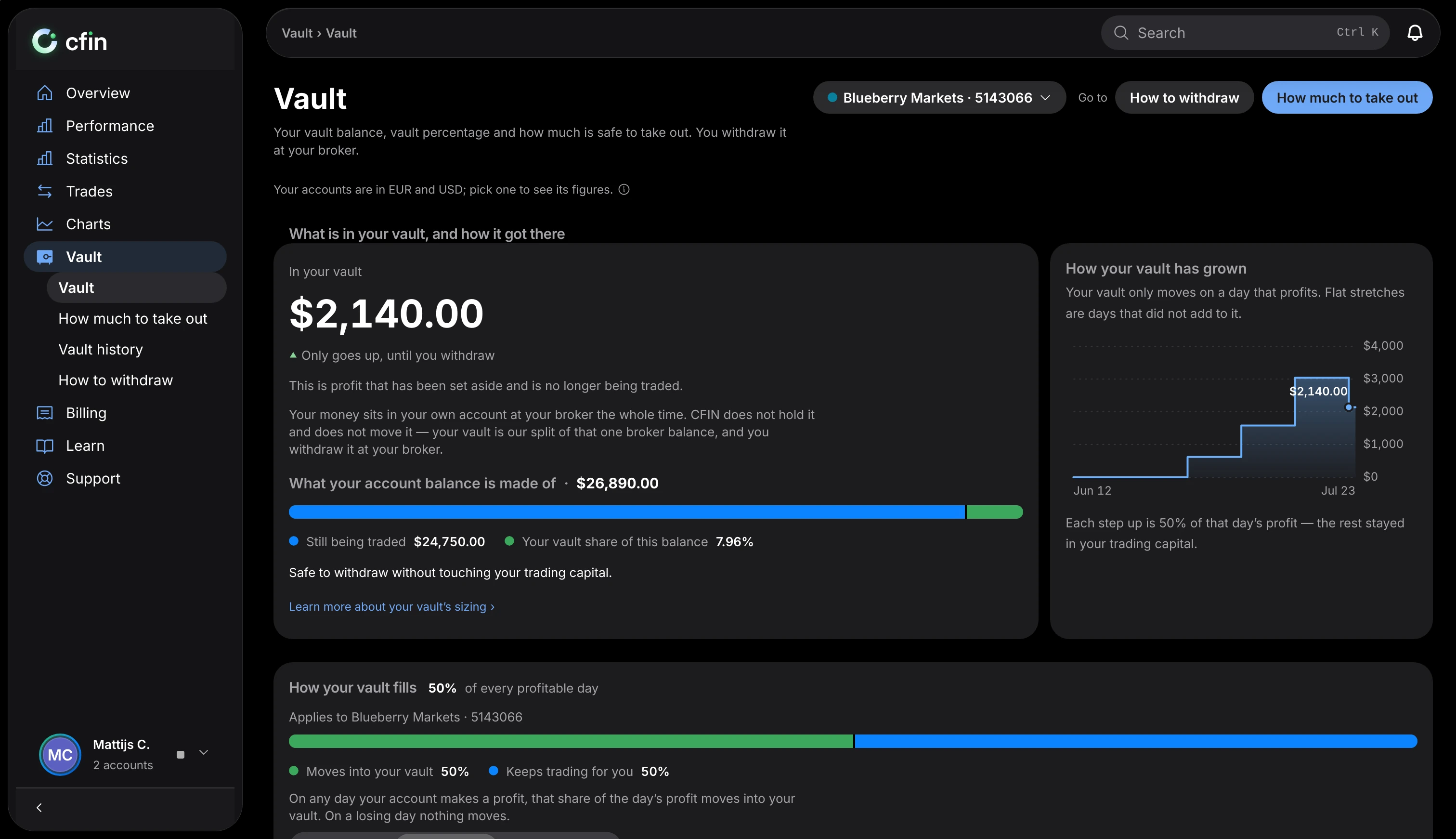Click the Vault safe icon in sidebar
This screenshot has width=1456, height=839.
(x=45, y=257)
